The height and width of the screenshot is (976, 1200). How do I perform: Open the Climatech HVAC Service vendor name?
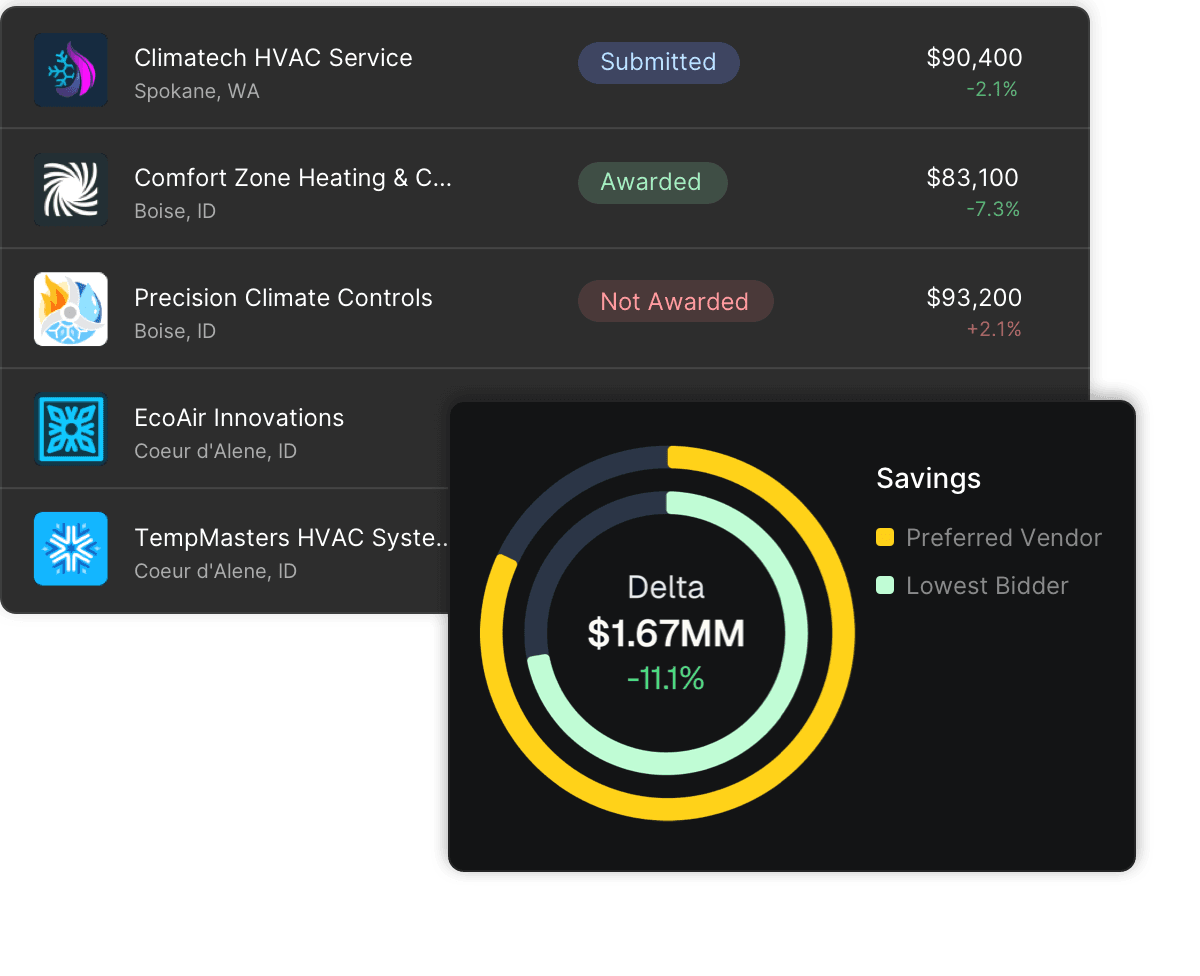[273, 58]
